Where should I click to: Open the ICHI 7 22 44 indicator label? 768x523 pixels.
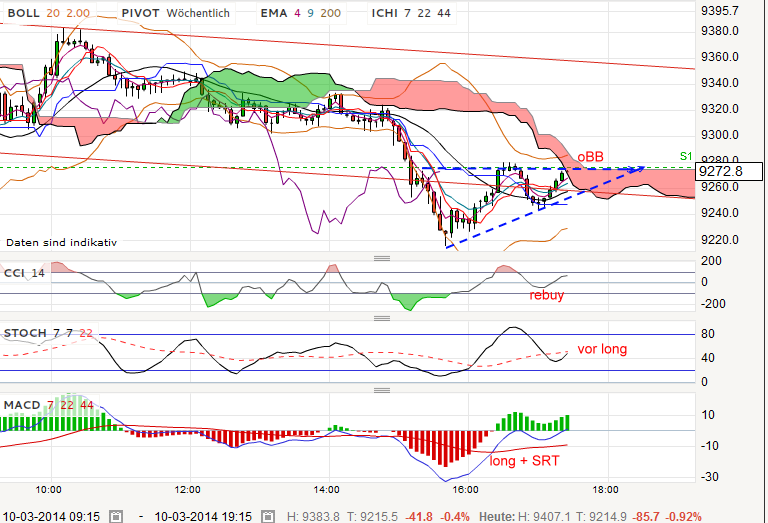tap(411, 13)
